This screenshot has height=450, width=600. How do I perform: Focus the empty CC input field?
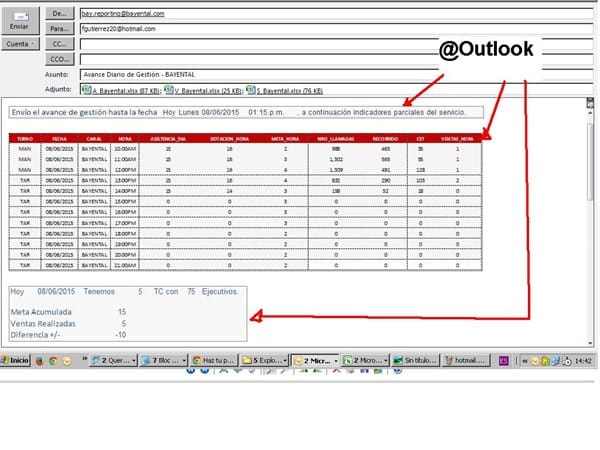(337, 44)
